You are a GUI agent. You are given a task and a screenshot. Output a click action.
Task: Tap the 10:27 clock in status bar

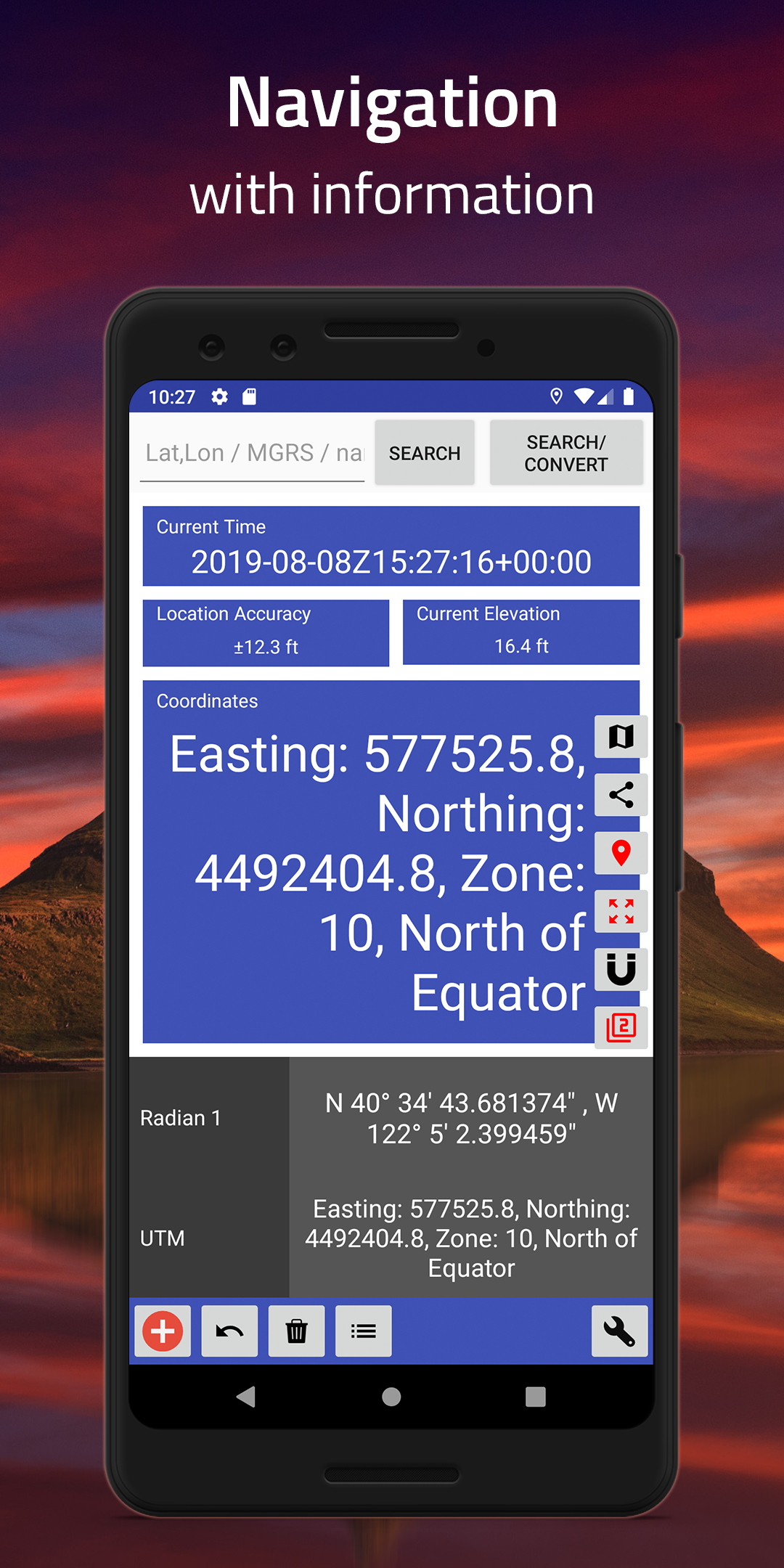[x=172, y=397]
